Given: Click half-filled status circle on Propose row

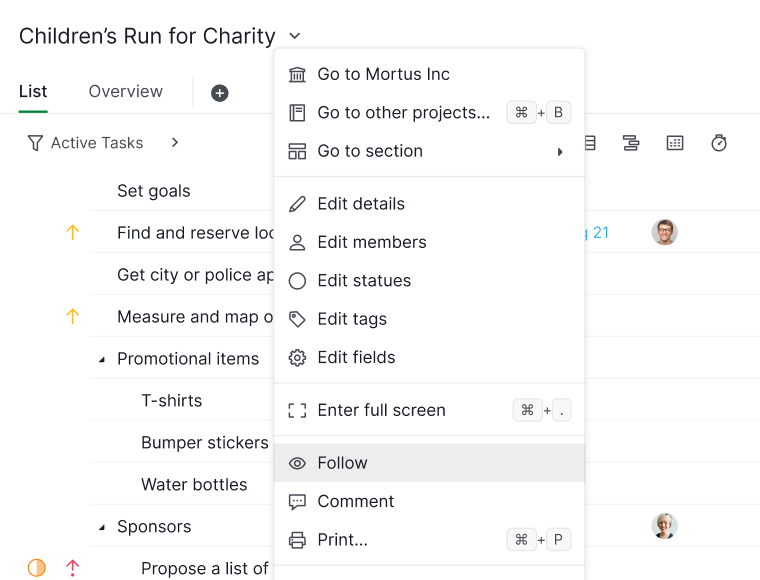Looking at the screenshot, I should pos(36,568).
